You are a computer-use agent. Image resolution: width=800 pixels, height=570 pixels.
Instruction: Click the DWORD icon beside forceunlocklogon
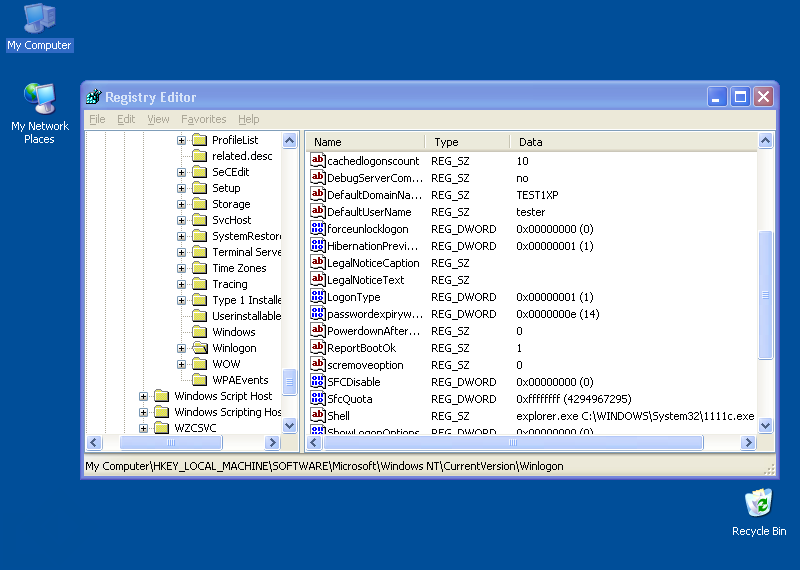click(317, 229)
